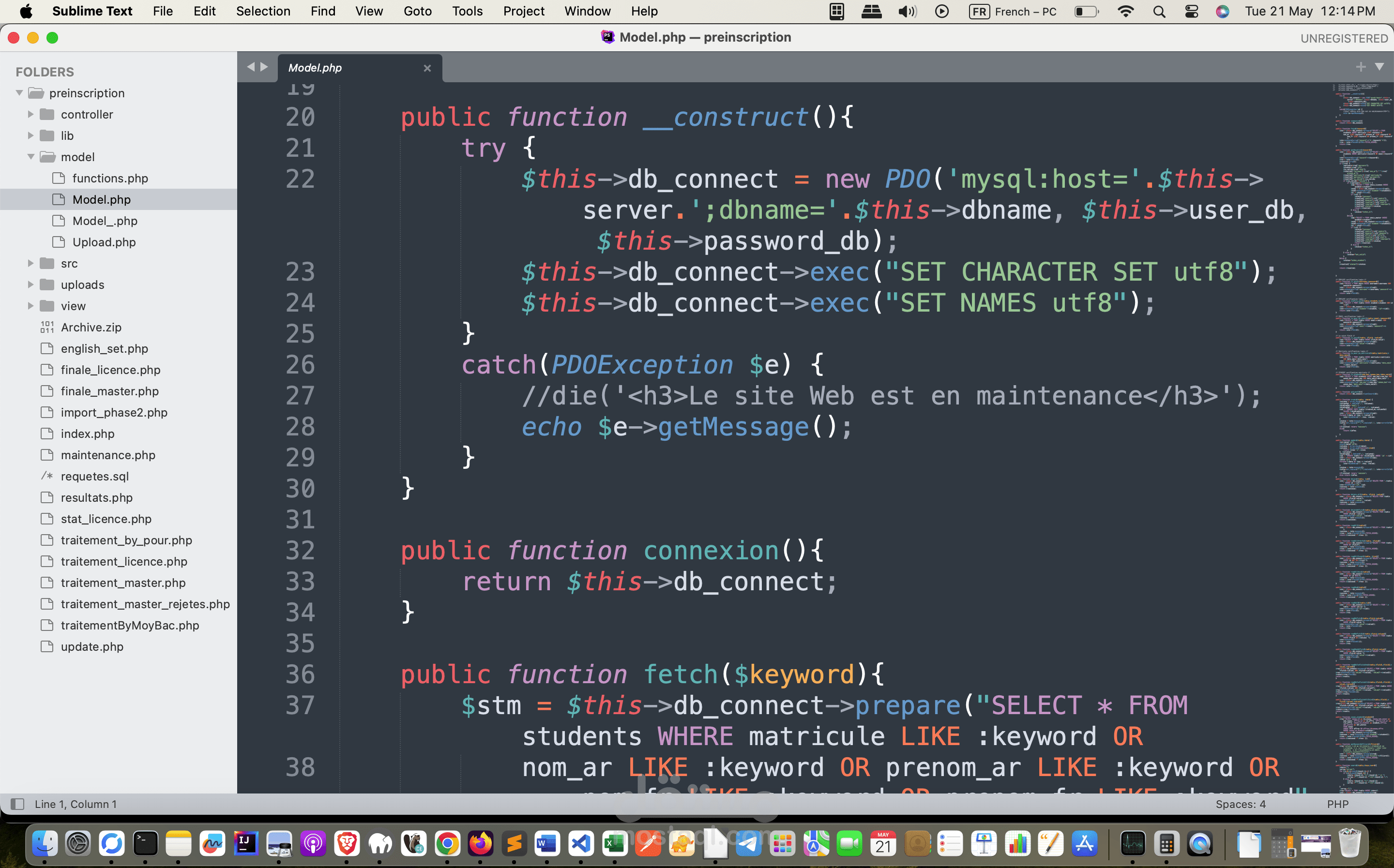Open Spotlight search magnifier
The height and width of the screenshot is (868, 1394).
(x=1159, y=12)
